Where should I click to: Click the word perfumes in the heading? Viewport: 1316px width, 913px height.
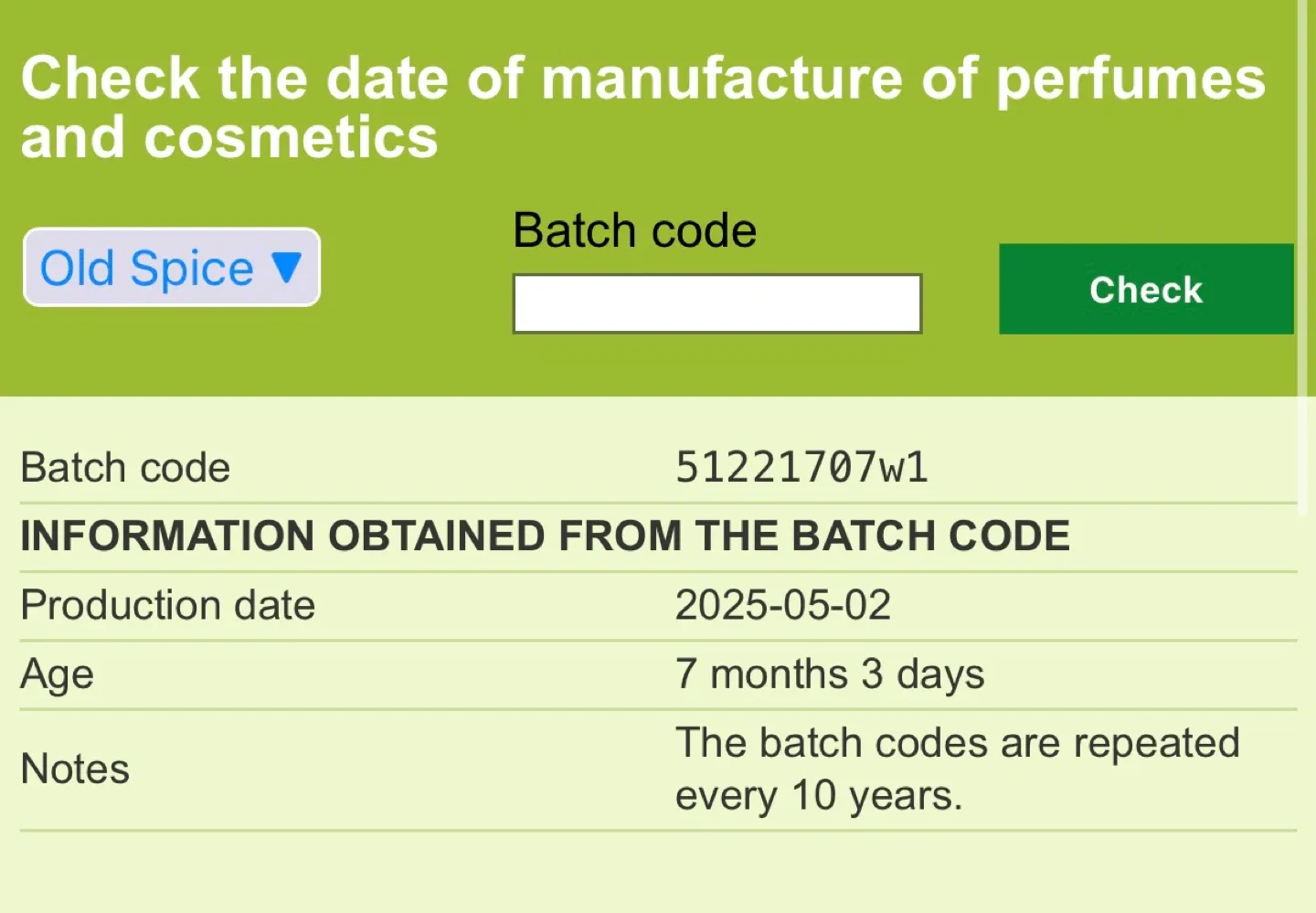pos(1130,79)
